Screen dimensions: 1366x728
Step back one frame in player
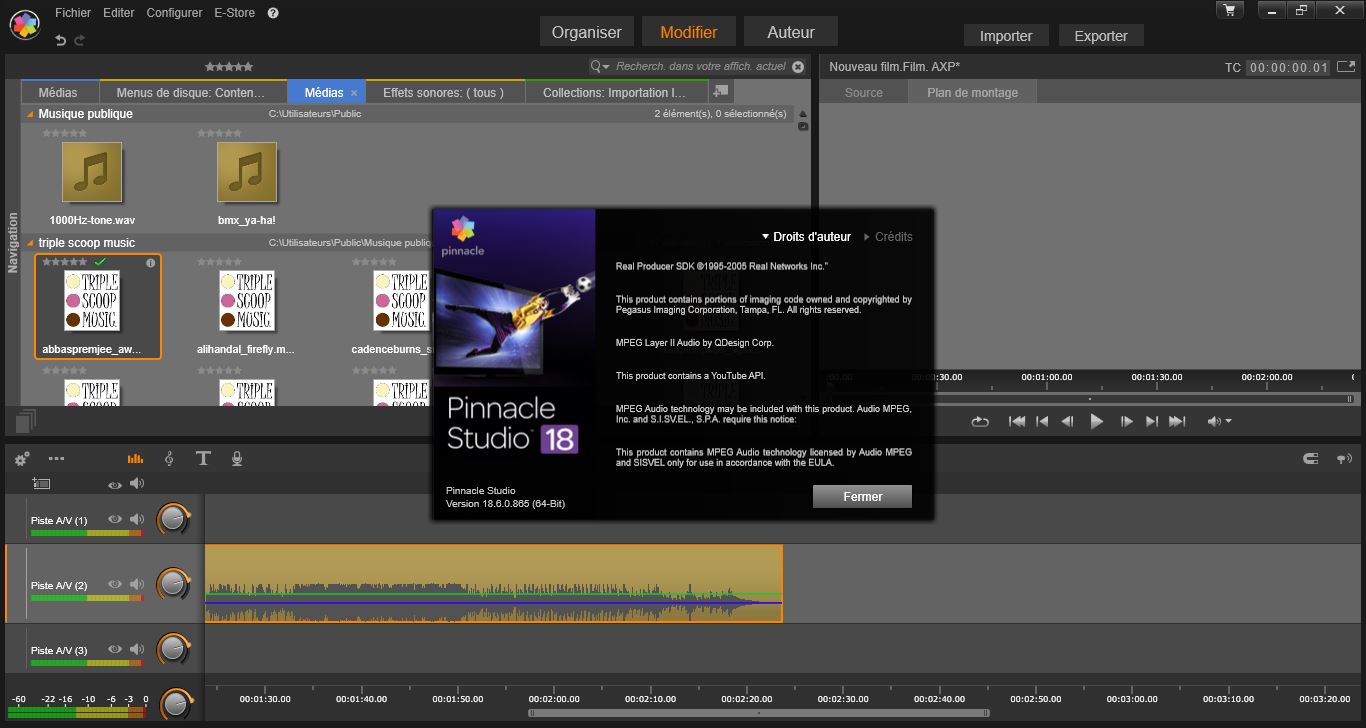pos(1067,422)
